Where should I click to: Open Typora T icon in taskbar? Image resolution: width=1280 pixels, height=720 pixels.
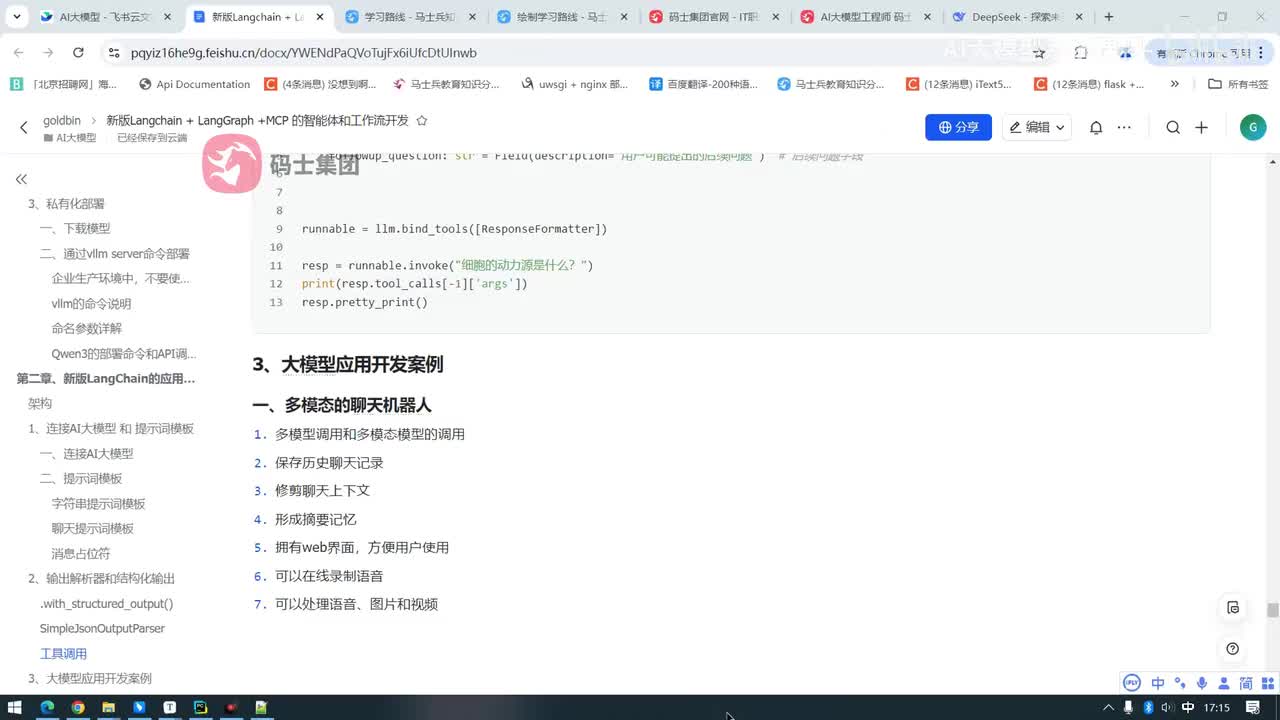point(169,707)
